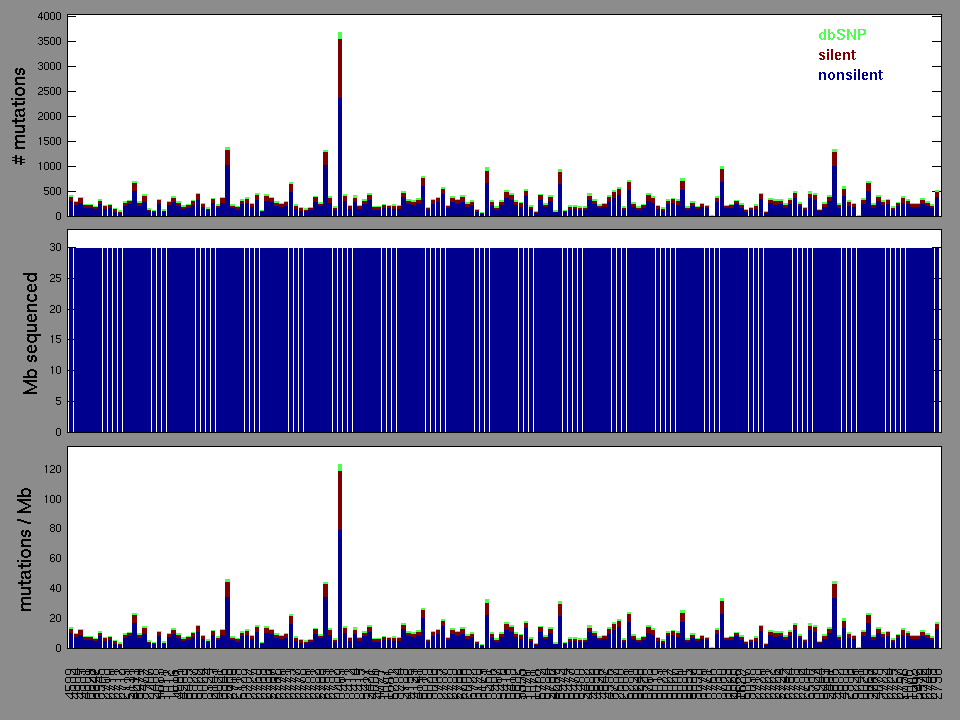Viewport: 960px width, 720px height.
Task: Click the tallest bar in the mutations/Mb chart
Action: pyautogui.click(x=340, y=560)
